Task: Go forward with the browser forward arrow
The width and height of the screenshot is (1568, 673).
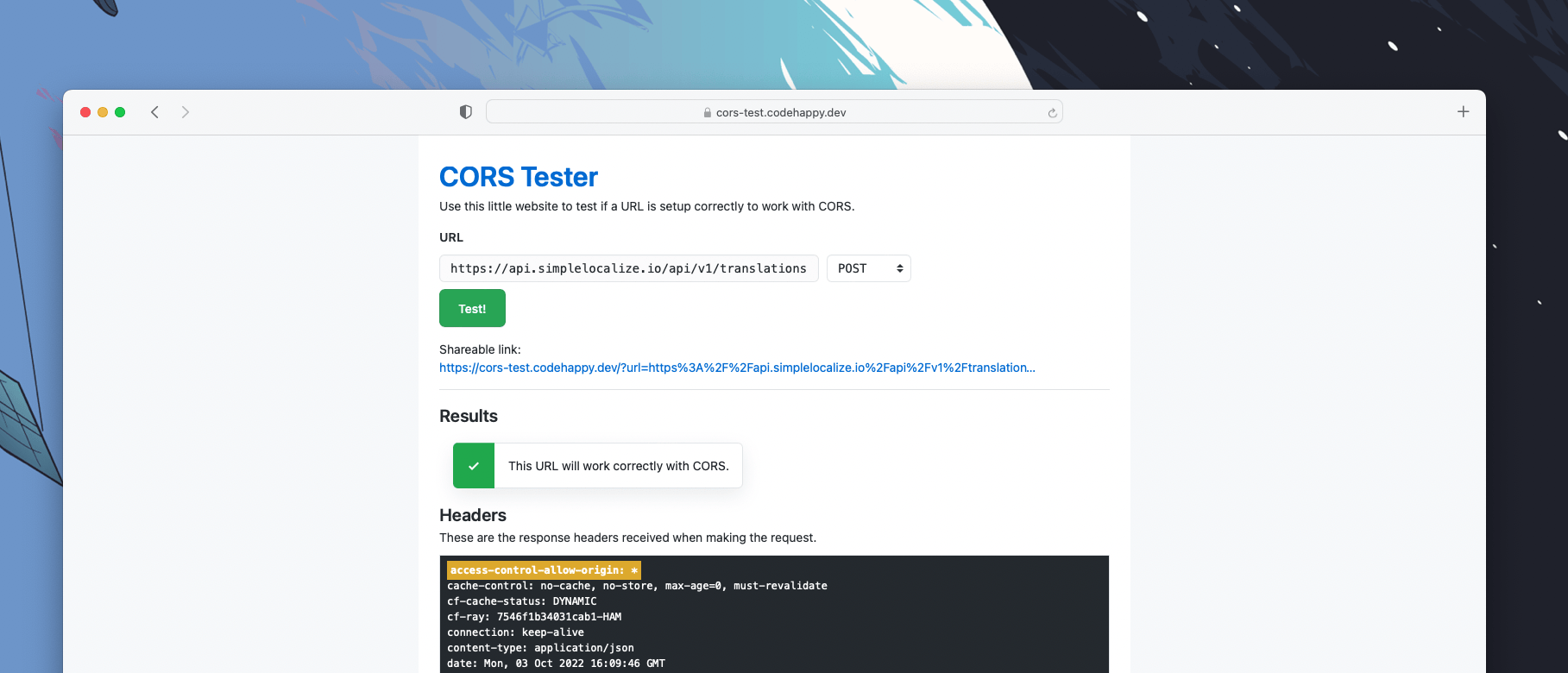Action: pyautogui.click(x=185, y=112)
